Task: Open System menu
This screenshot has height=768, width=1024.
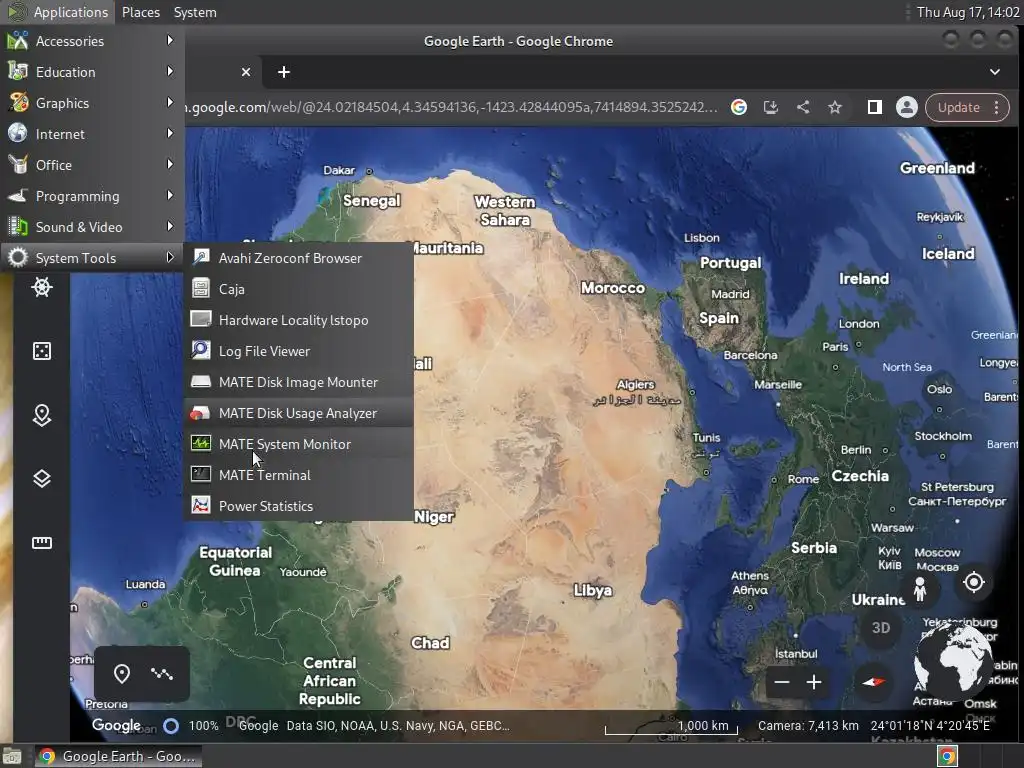Action: tap(195, 12)
